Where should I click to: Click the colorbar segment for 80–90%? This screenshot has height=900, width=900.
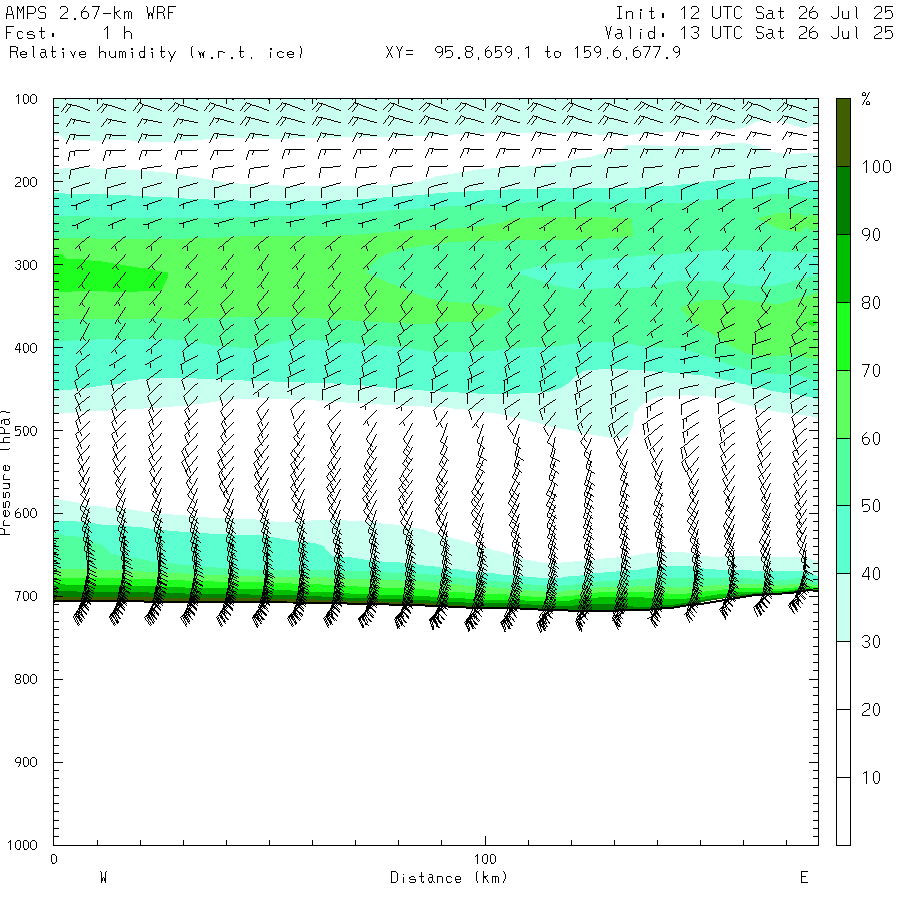click(843, 268)
